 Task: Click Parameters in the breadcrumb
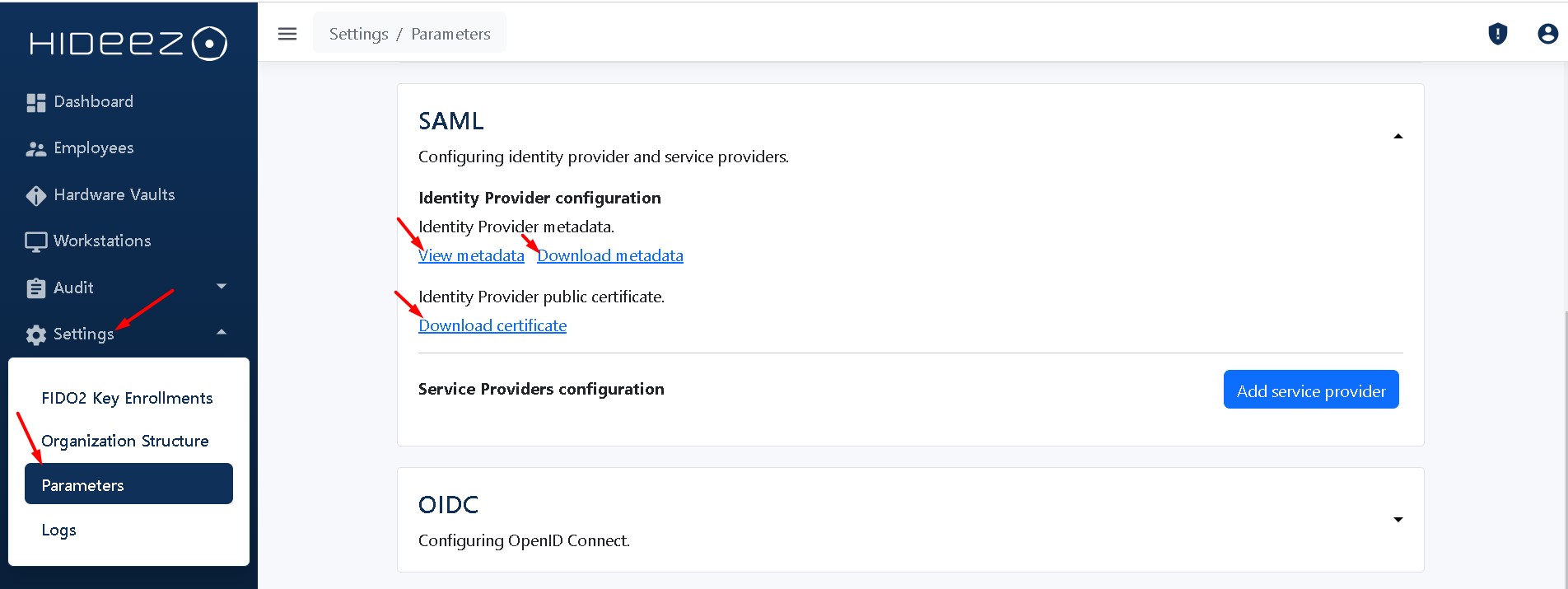tap(450, 34)
